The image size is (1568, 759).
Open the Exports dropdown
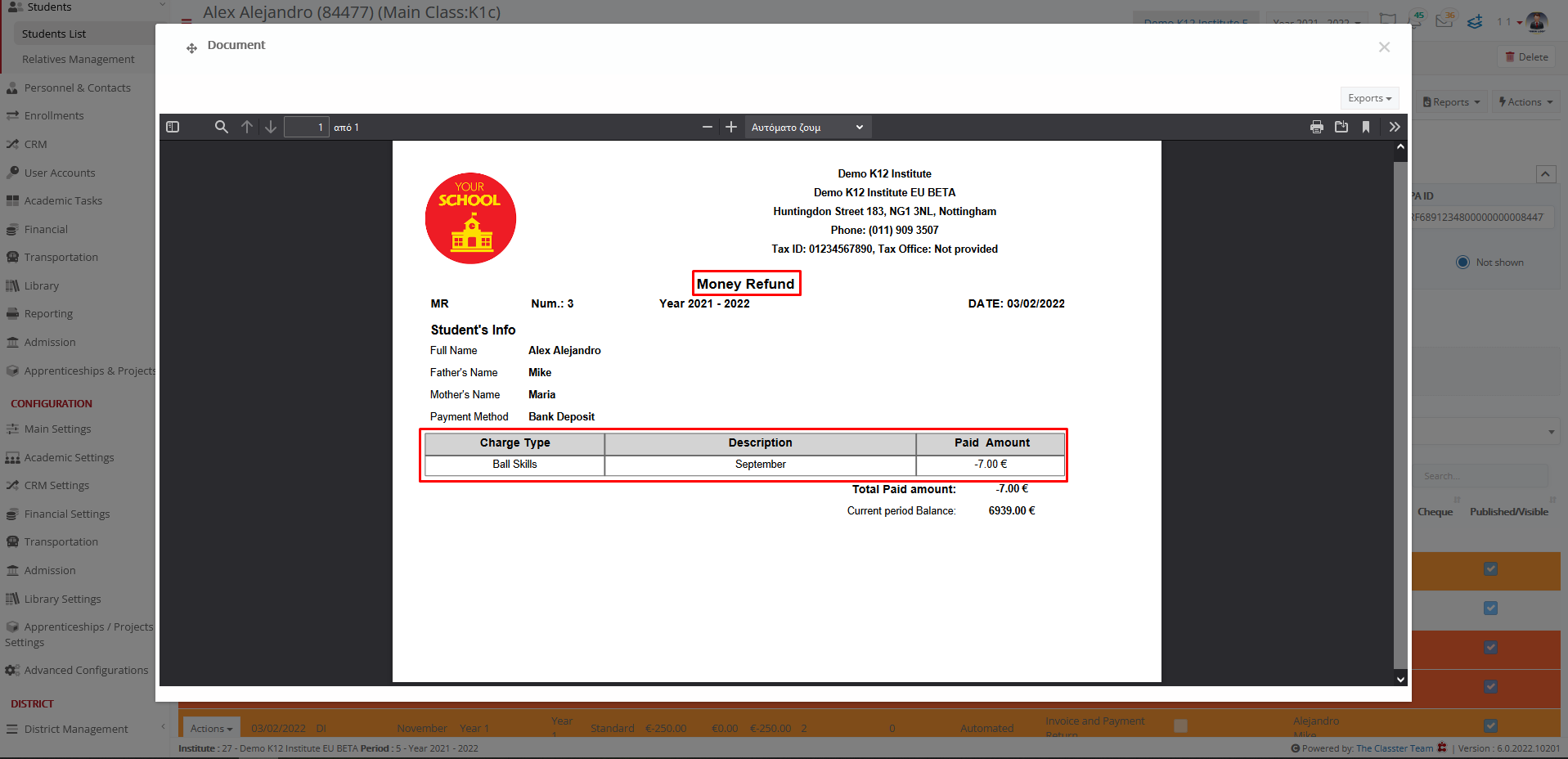[1369, 98]
